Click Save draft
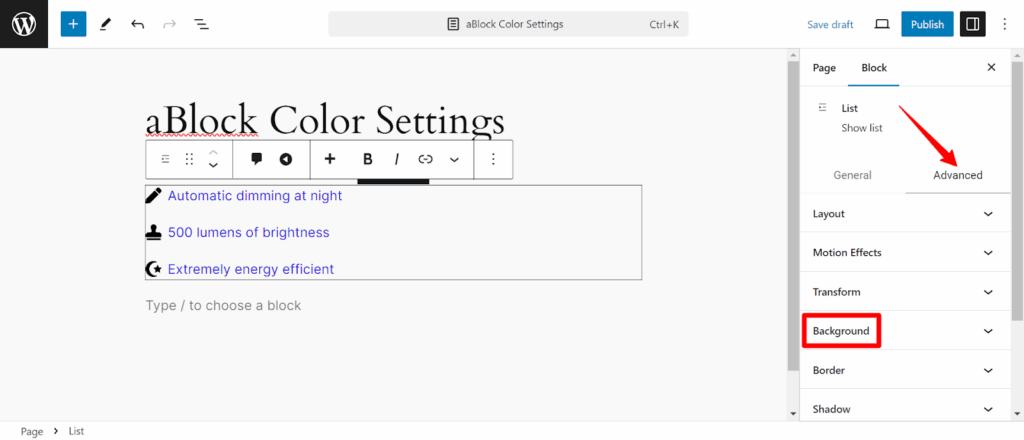The height and width of the screenshot is (440, 1024). pos(830,25)
